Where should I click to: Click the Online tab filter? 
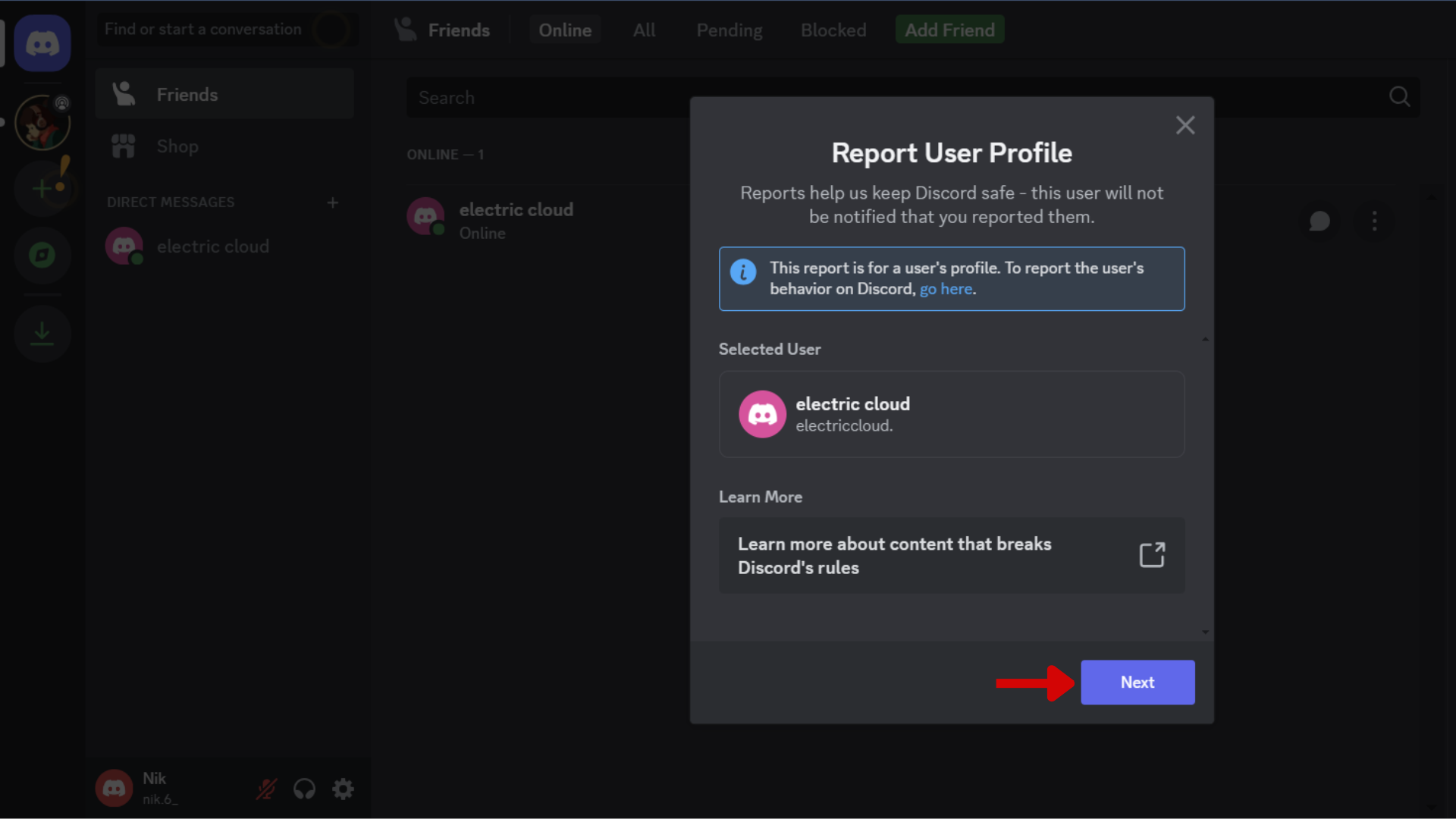pyautogui.click(x=563, y=30)
